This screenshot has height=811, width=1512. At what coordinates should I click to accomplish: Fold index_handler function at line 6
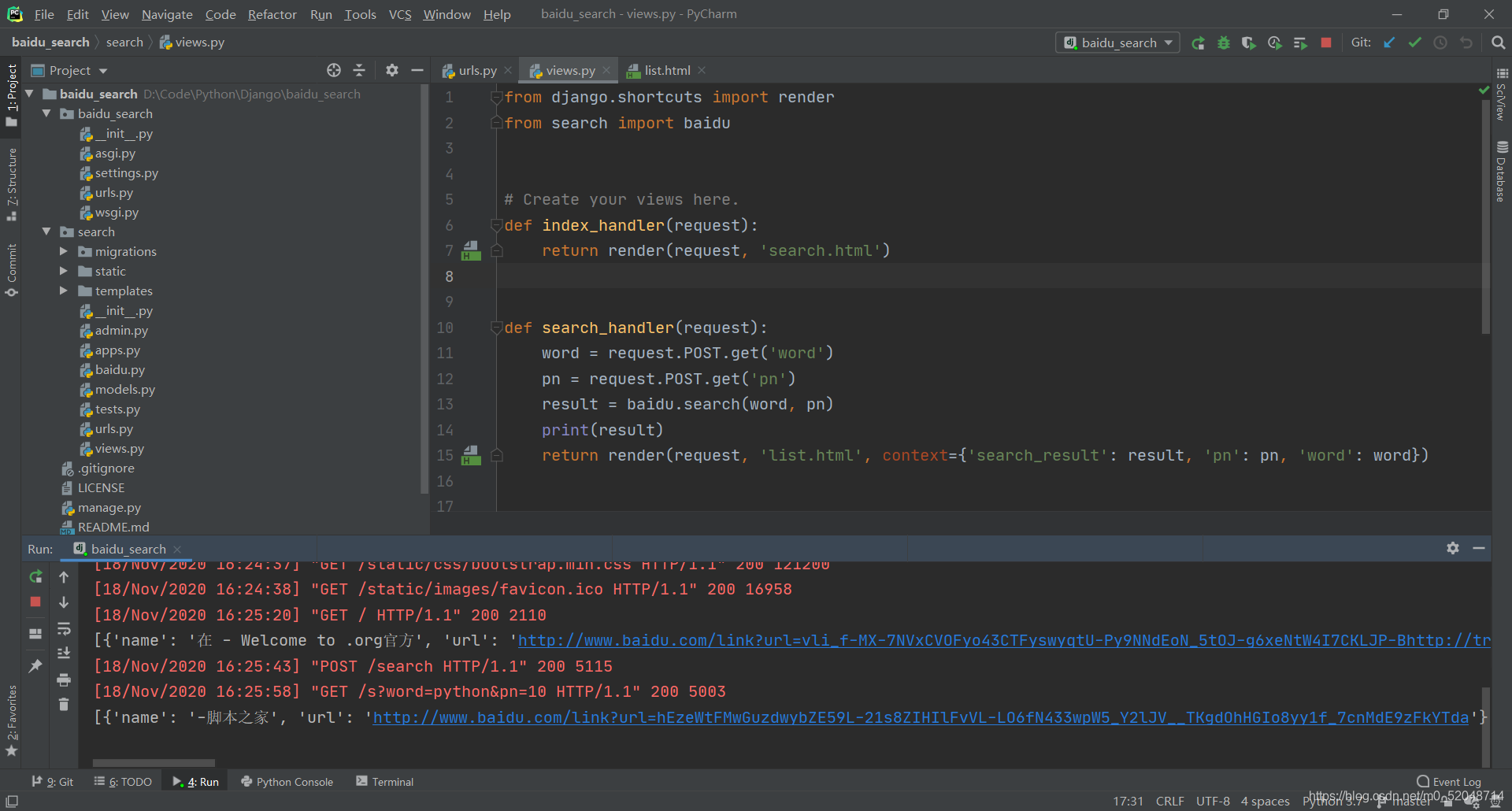(x=497, y=226)
